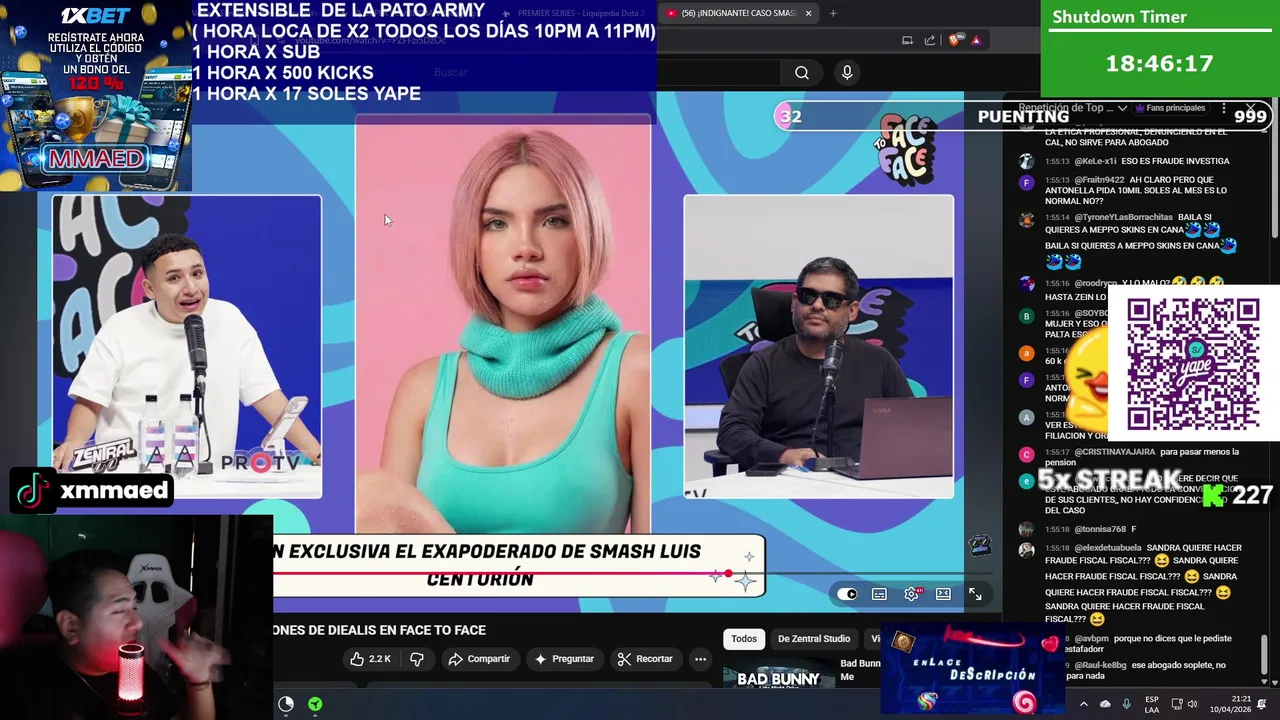Click username @tonnisa768 in chat
This screenshot has height=720, width=1280.
pos(1100,529)
